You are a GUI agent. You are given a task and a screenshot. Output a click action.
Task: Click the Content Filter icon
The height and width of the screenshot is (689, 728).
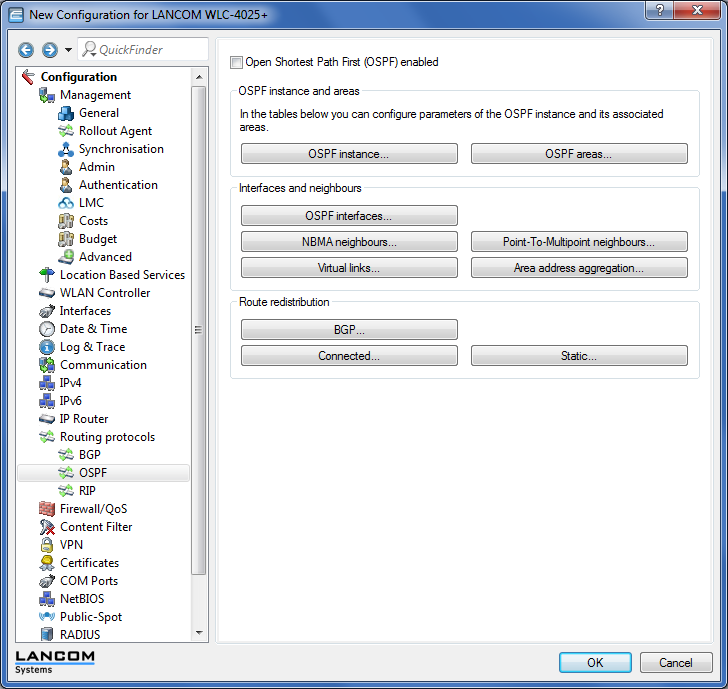coord(47,527)
